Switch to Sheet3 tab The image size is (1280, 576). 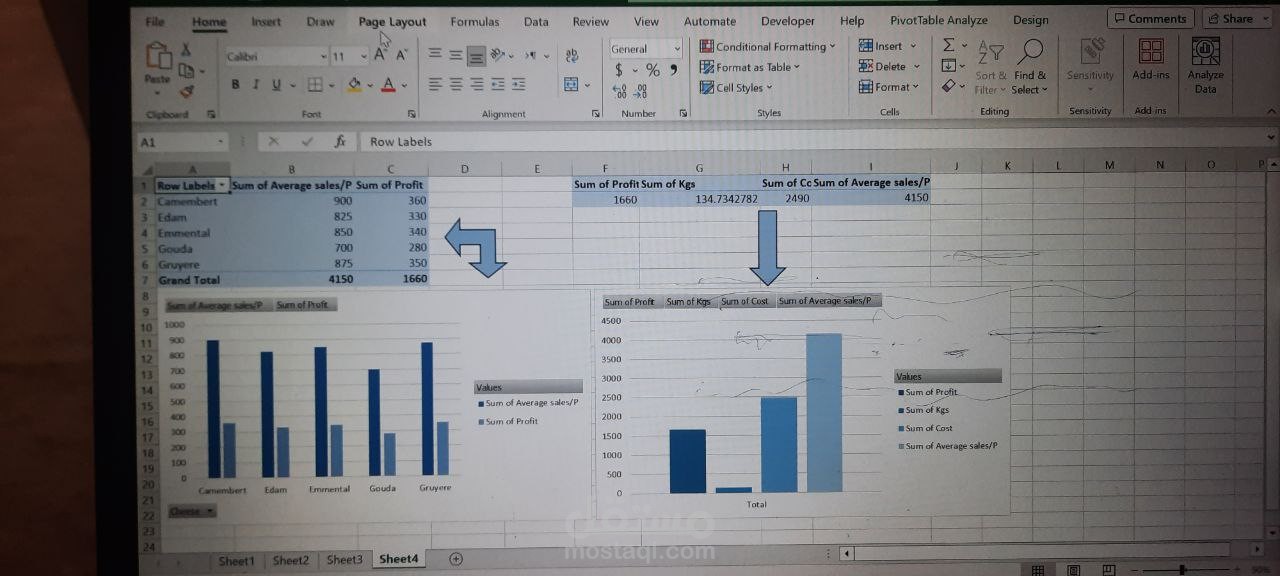click(x=344, y=559)
